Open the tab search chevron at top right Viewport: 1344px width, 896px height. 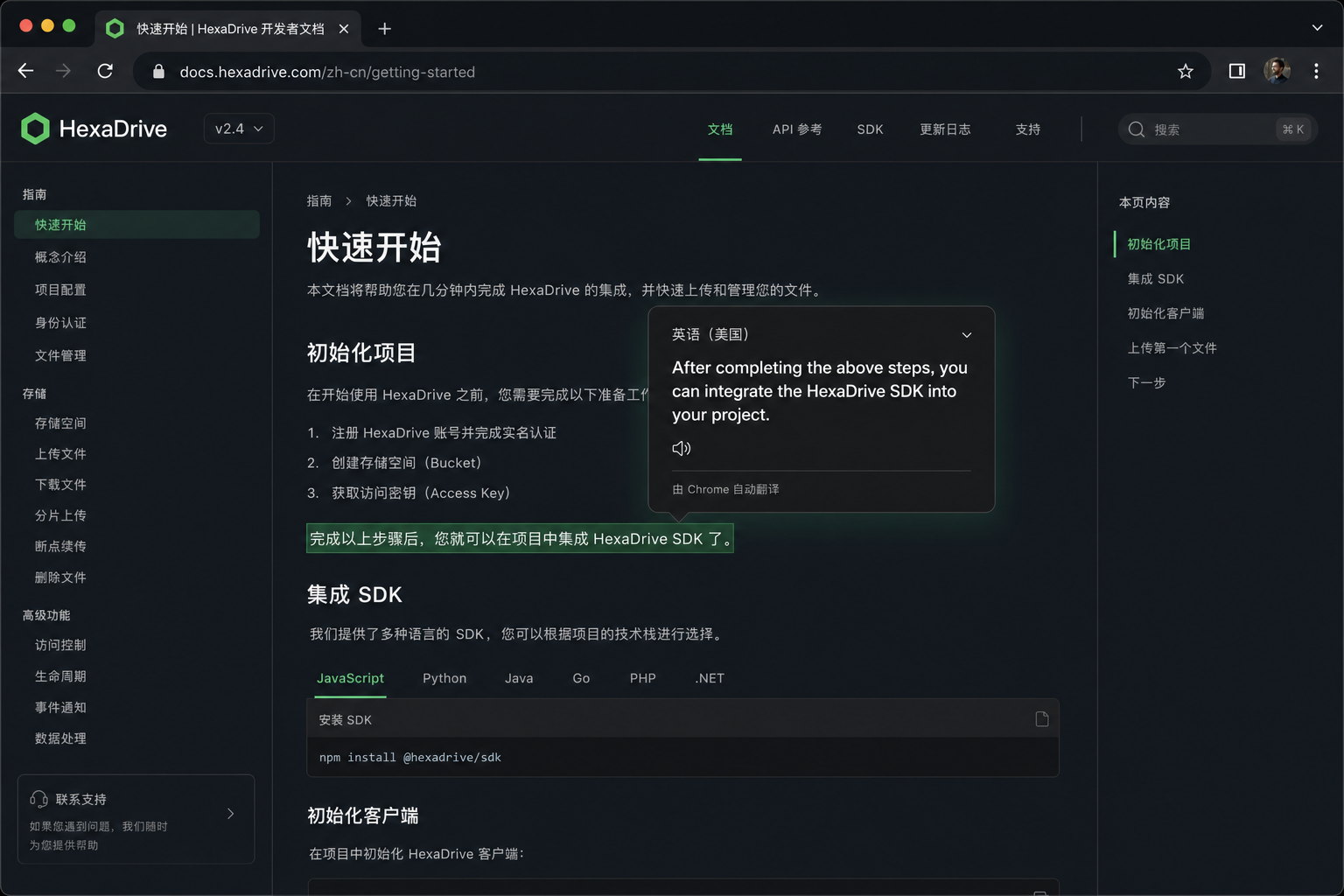coord(1317,28)
